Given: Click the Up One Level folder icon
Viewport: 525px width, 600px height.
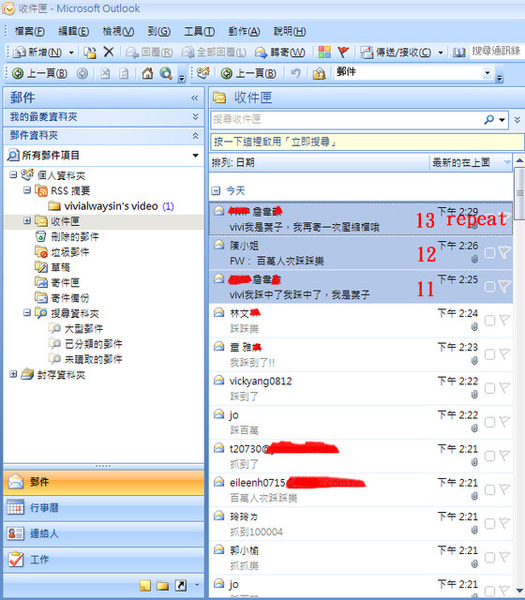Looking at the screenshot, I should click(319, 73).
